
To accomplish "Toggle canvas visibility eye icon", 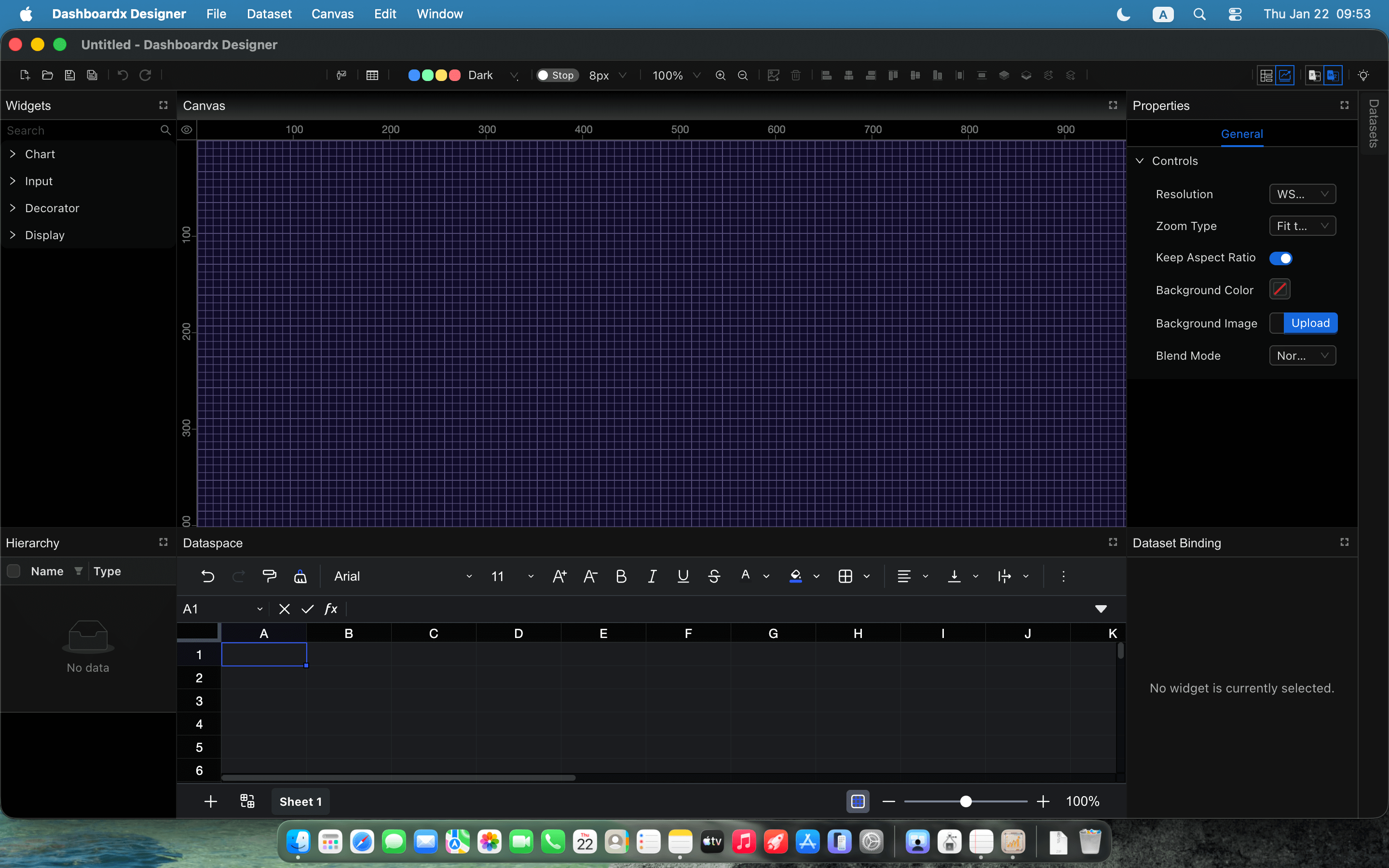I will point(187,130).
